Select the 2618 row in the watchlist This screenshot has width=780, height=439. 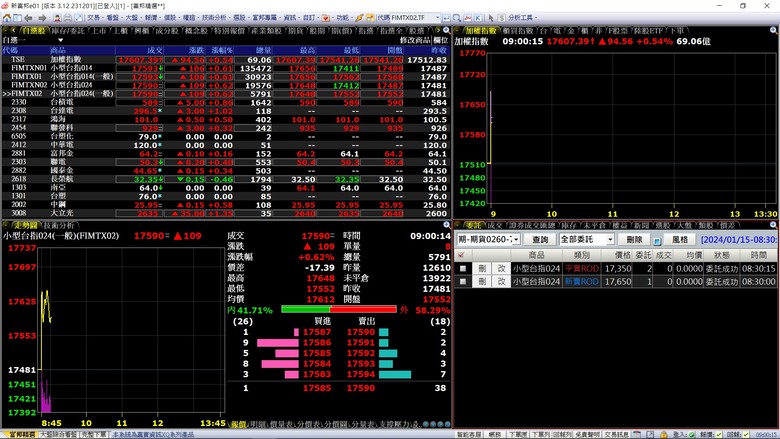(225, 179)
